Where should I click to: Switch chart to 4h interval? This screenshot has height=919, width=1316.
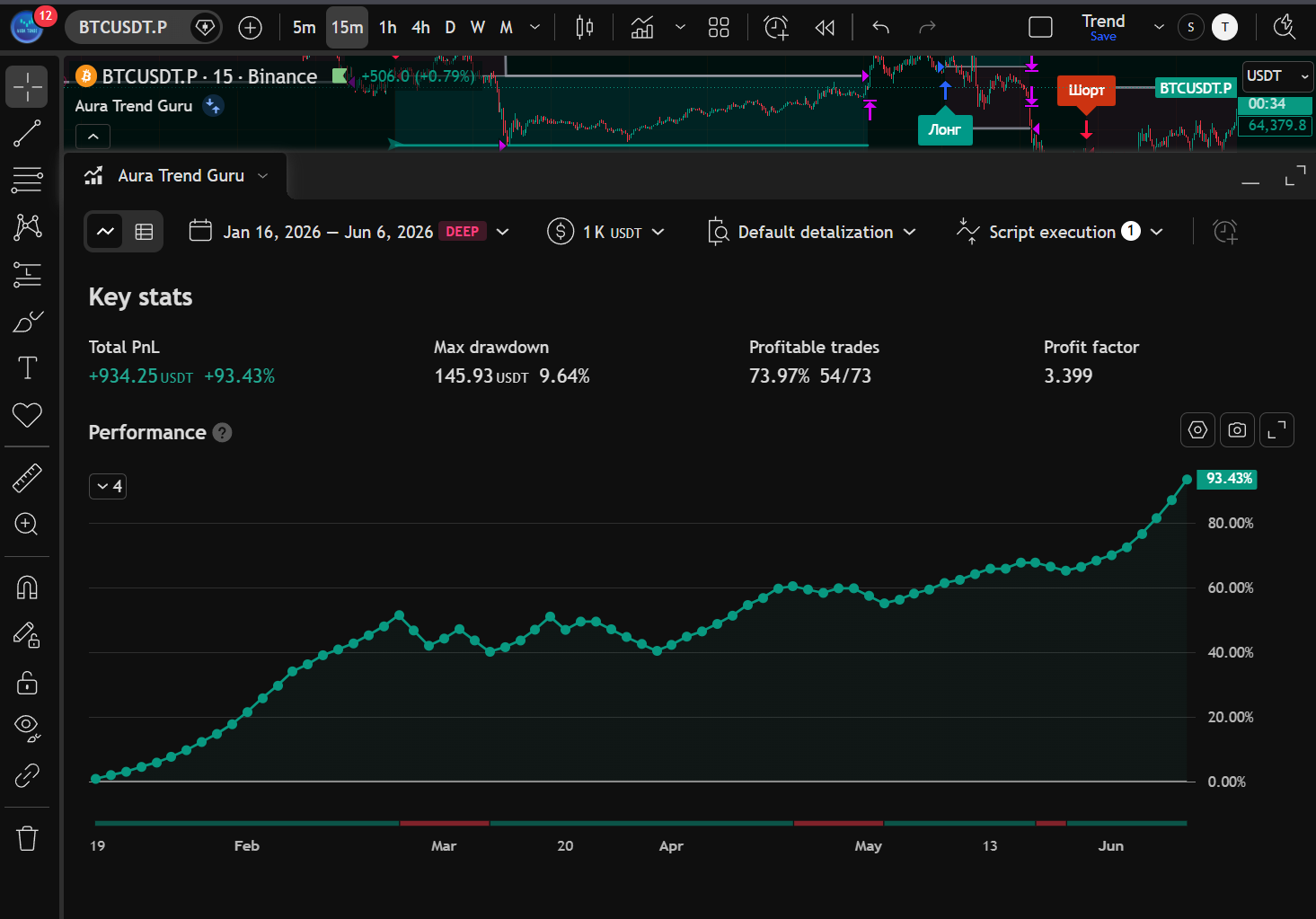pos(420,28)
